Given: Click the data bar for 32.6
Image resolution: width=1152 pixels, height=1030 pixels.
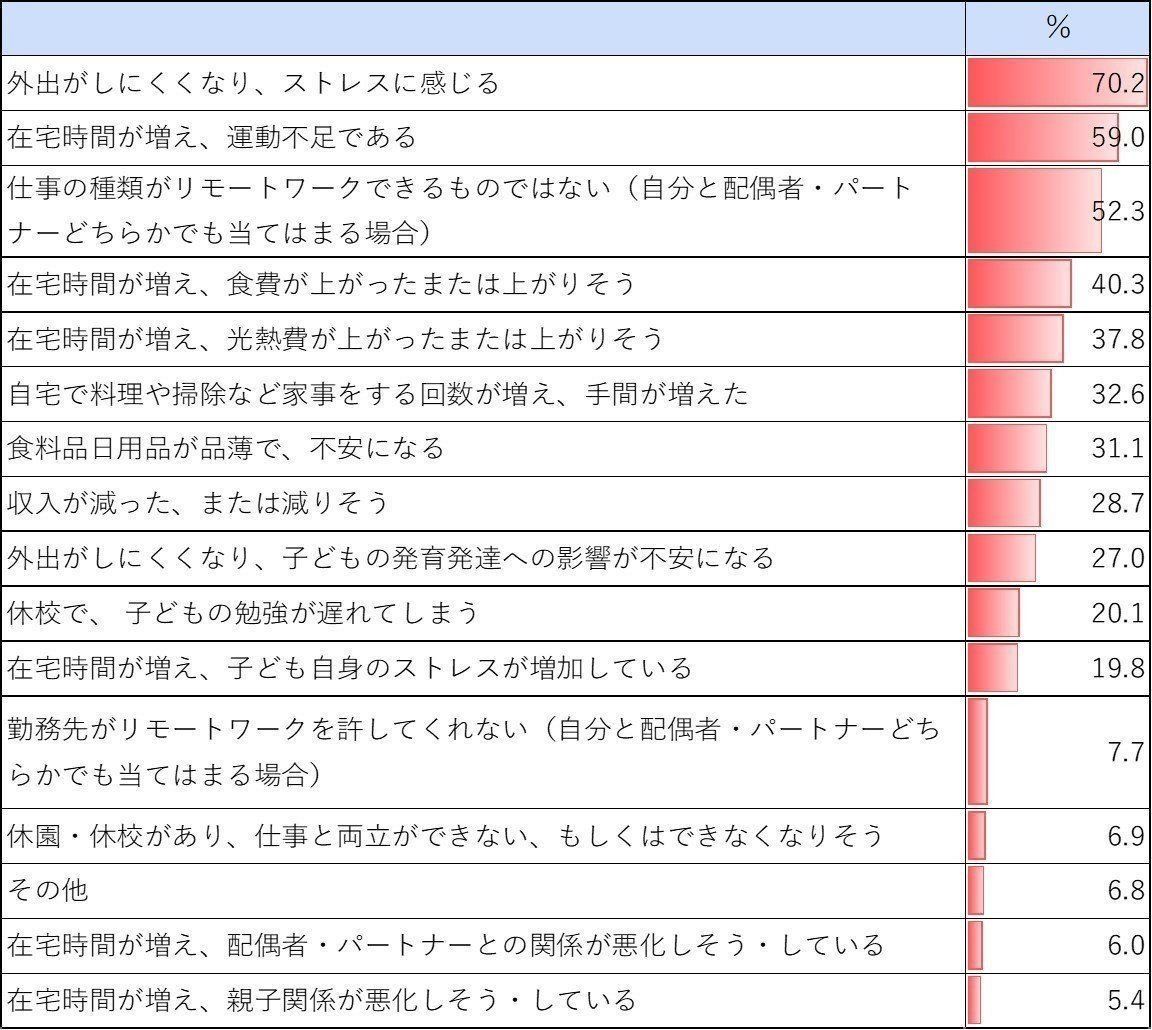Looking at the screenshot, I should [1009, 393].
